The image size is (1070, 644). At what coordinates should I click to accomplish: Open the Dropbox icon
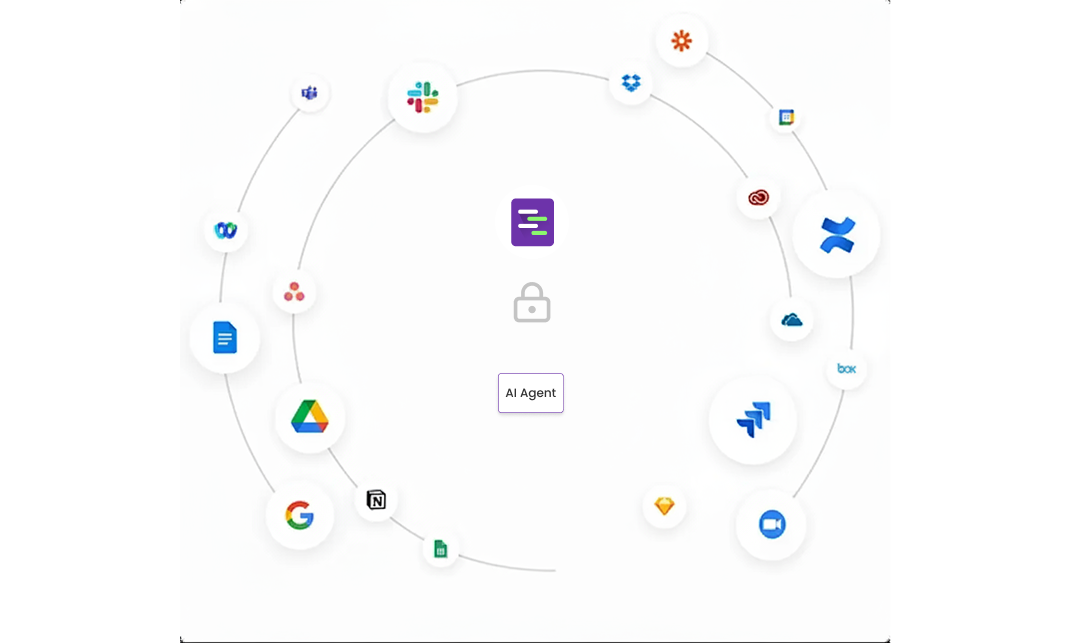click(631, 83)
